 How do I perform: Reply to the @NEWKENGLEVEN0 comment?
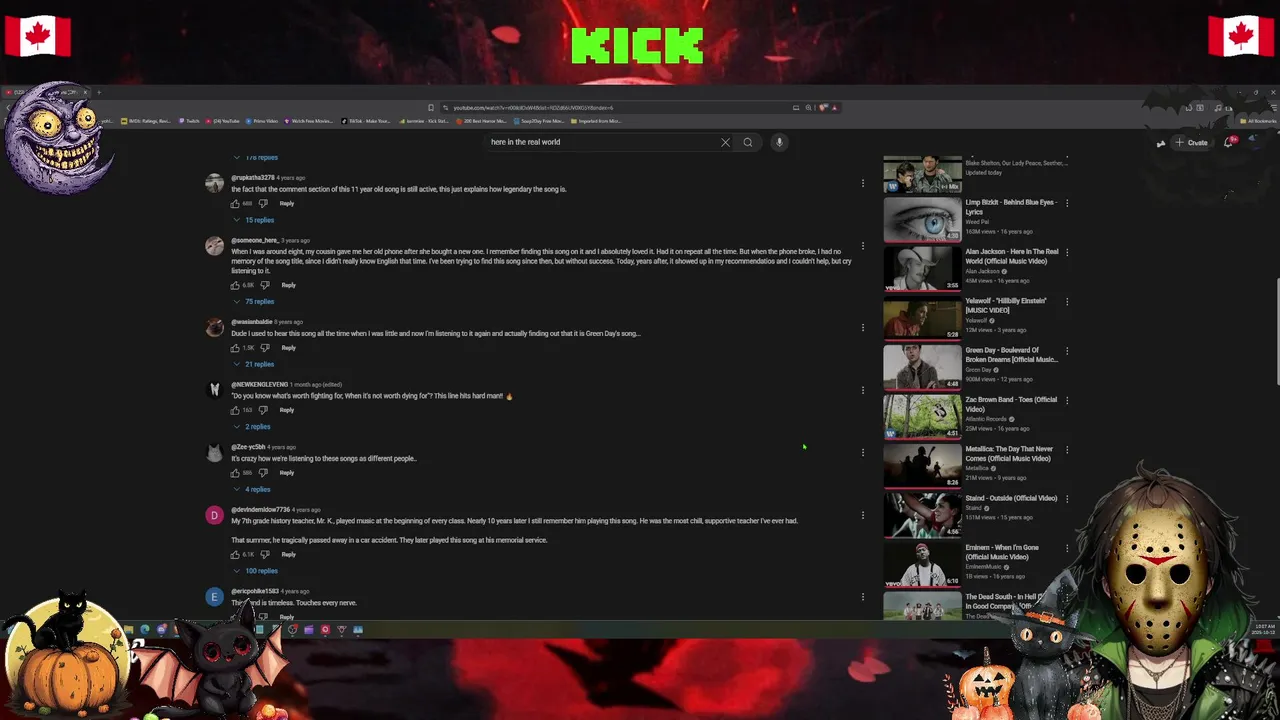[287, 410]
